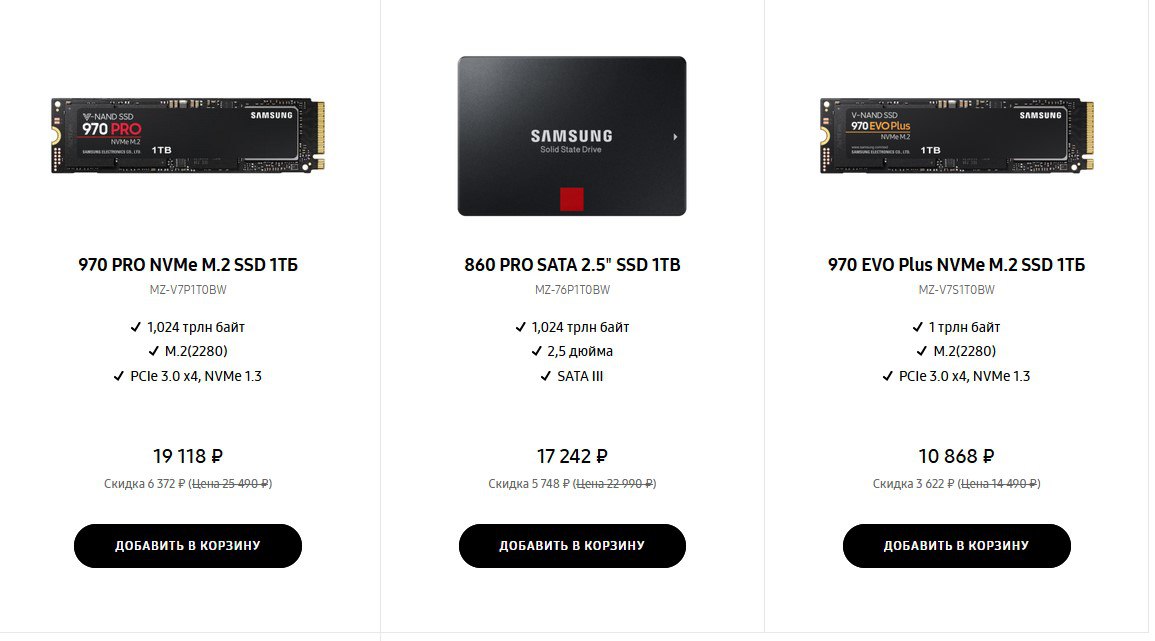Add the 970 PRO SSD to cart

188,546
